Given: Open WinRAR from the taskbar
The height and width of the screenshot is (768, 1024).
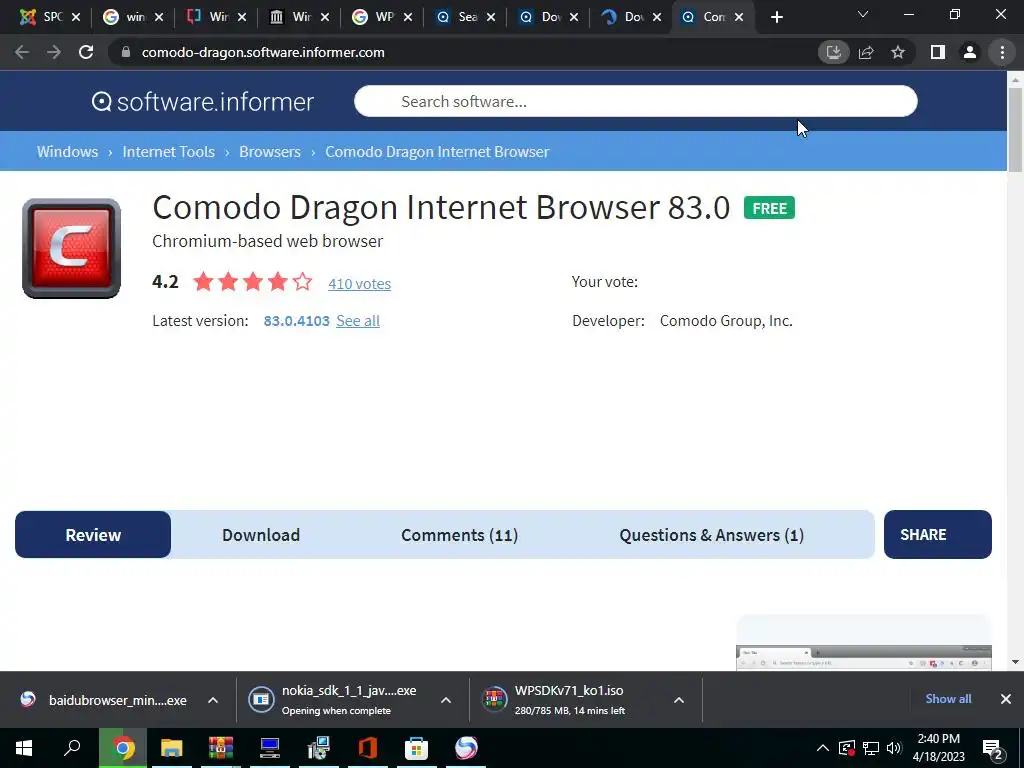Looking at the screenshot, I should pos(221,748).
